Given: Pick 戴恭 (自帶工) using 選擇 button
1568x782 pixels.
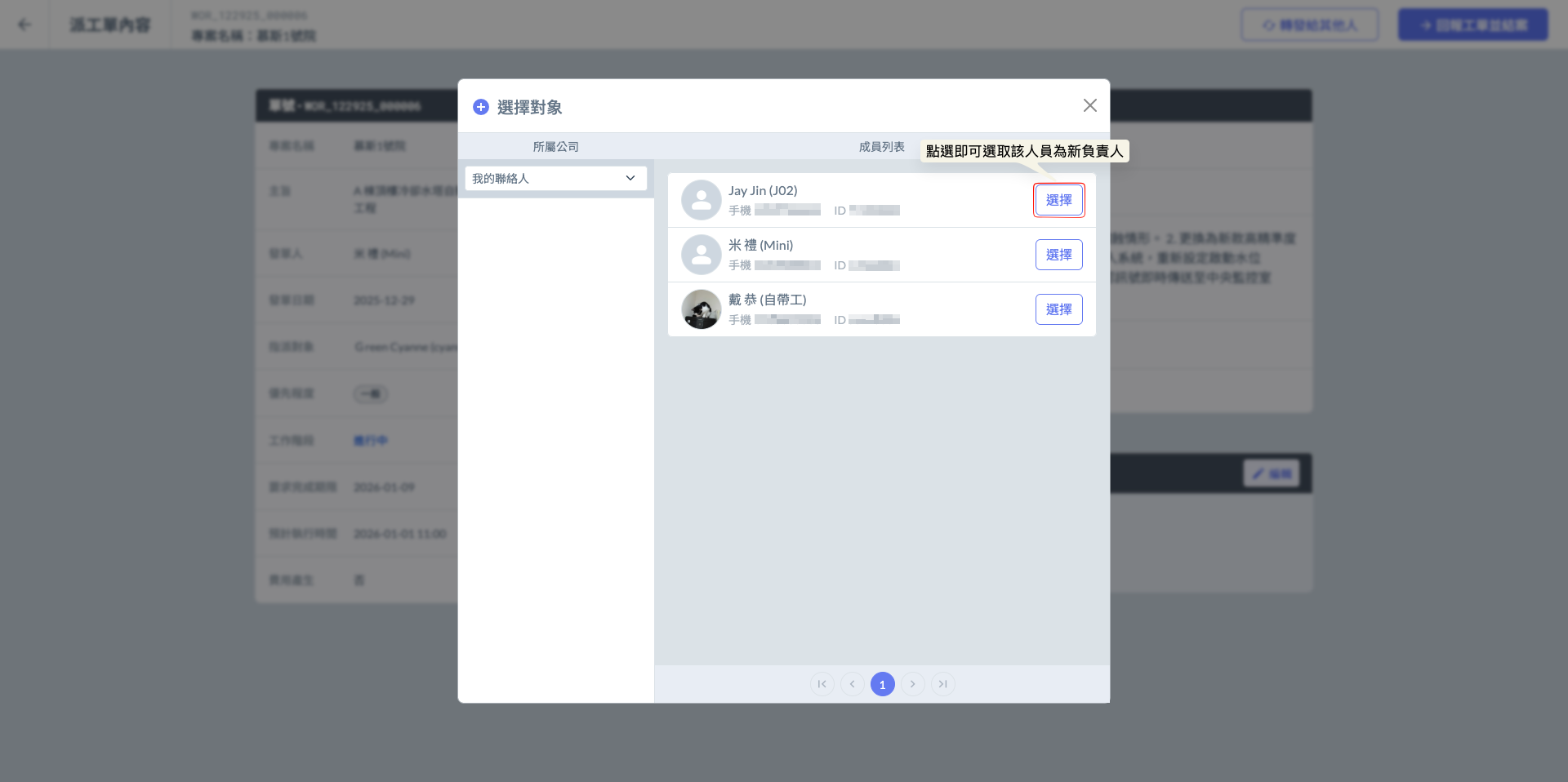Looking at the screenshot, I should [x=1058, y=309].
